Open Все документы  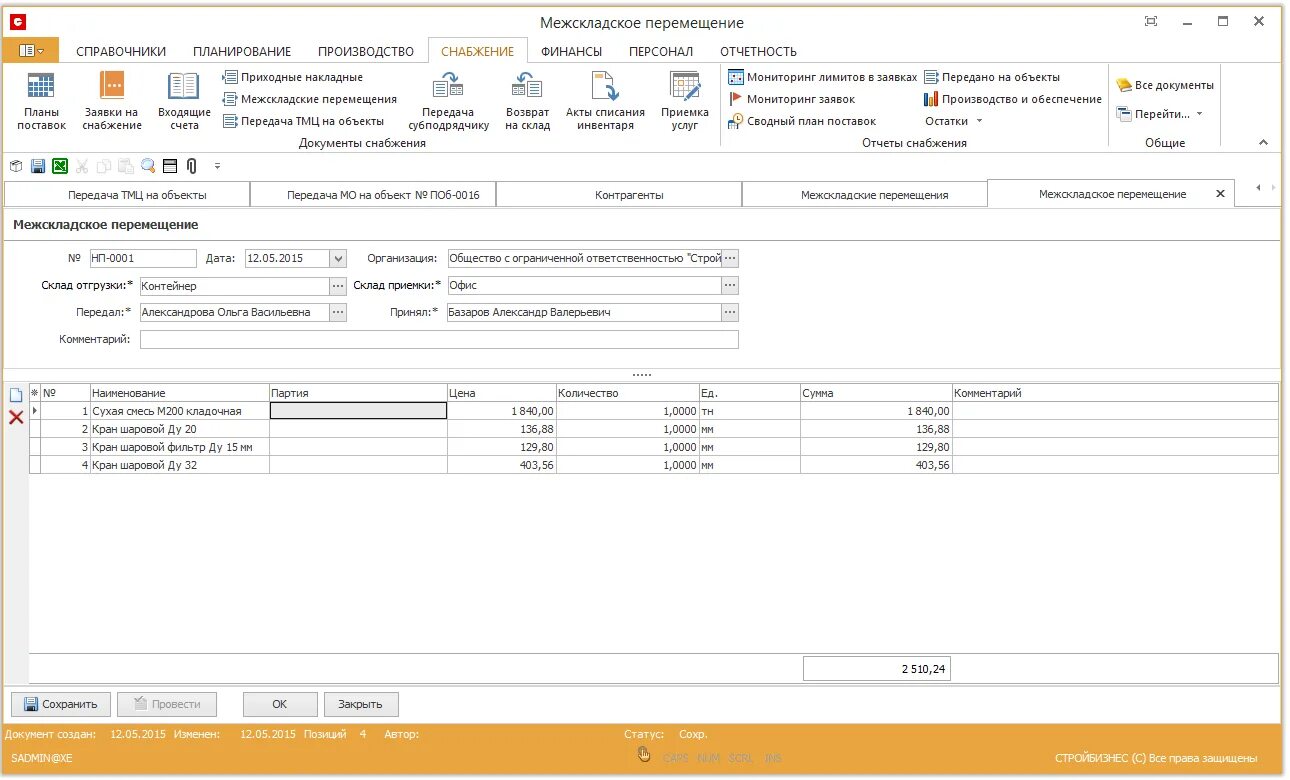[x=1165, y=85]
